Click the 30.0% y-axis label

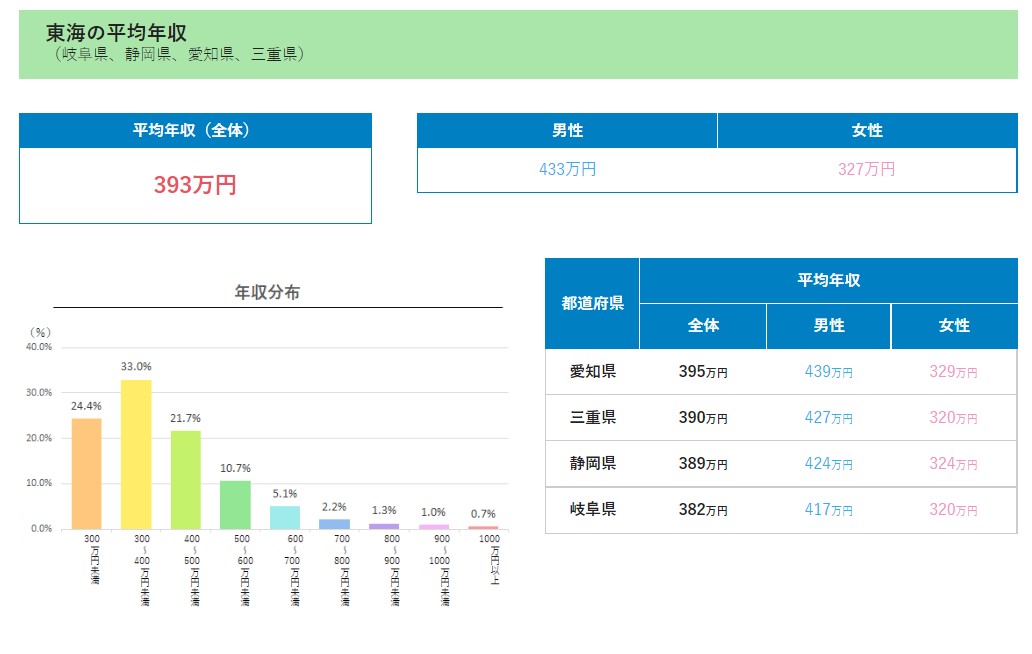pyautogui.click(x=39, y=392)
